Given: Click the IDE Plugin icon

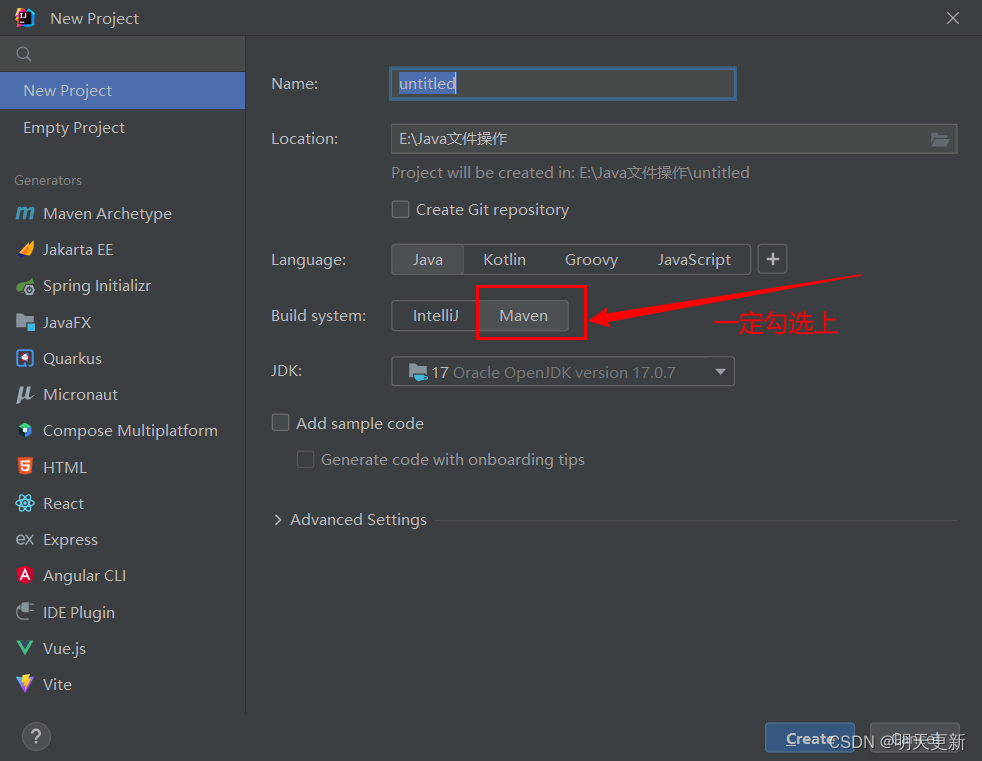Looking at the screenshot, I should (25, 611).
